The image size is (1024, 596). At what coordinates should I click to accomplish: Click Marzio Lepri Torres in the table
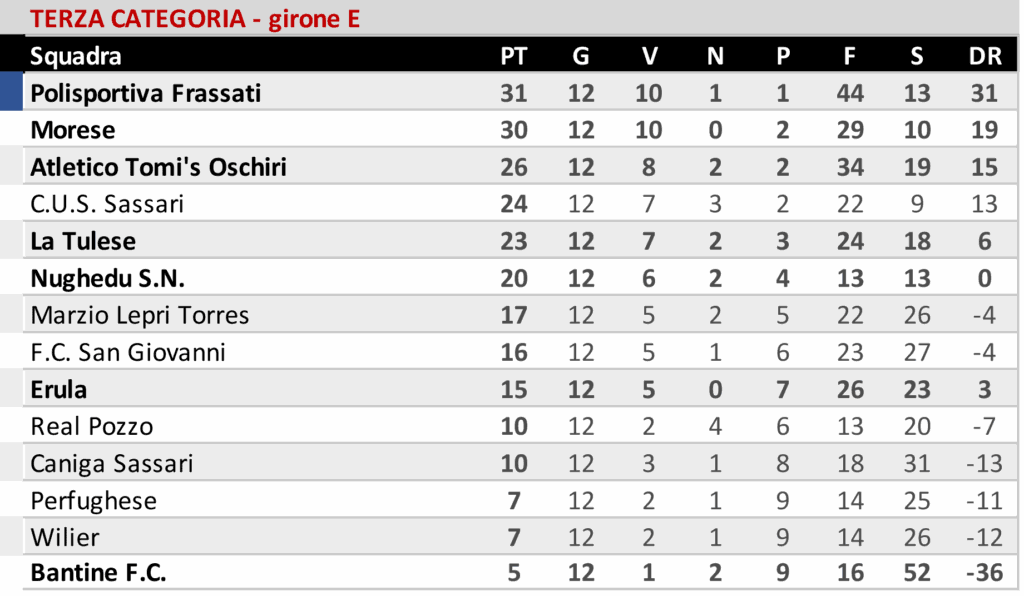[x=140, y=315]
